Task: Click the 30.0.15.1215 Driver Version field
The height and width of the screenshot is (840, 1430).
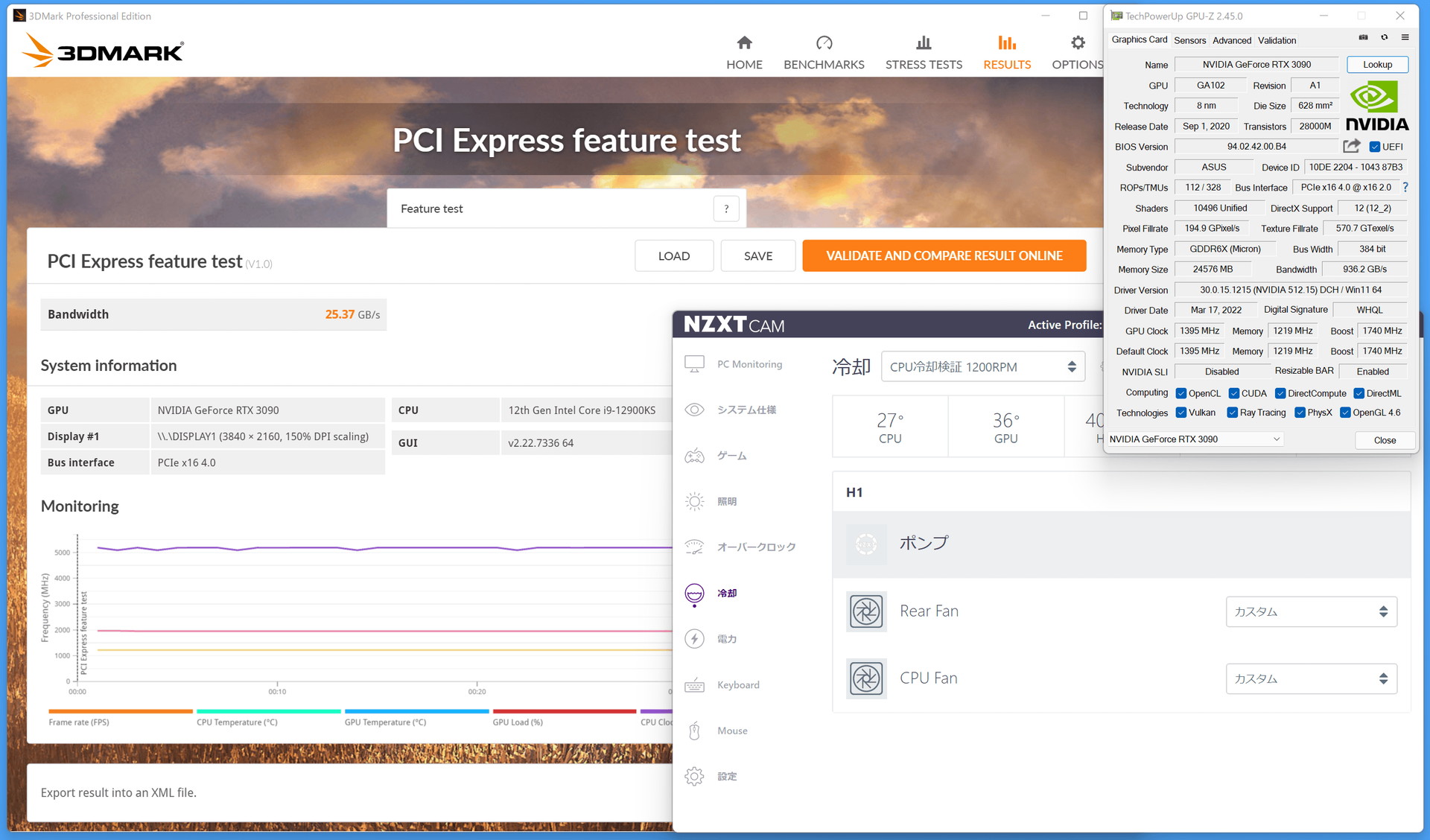Action: pyautogui.click(x=1290, y=290)
